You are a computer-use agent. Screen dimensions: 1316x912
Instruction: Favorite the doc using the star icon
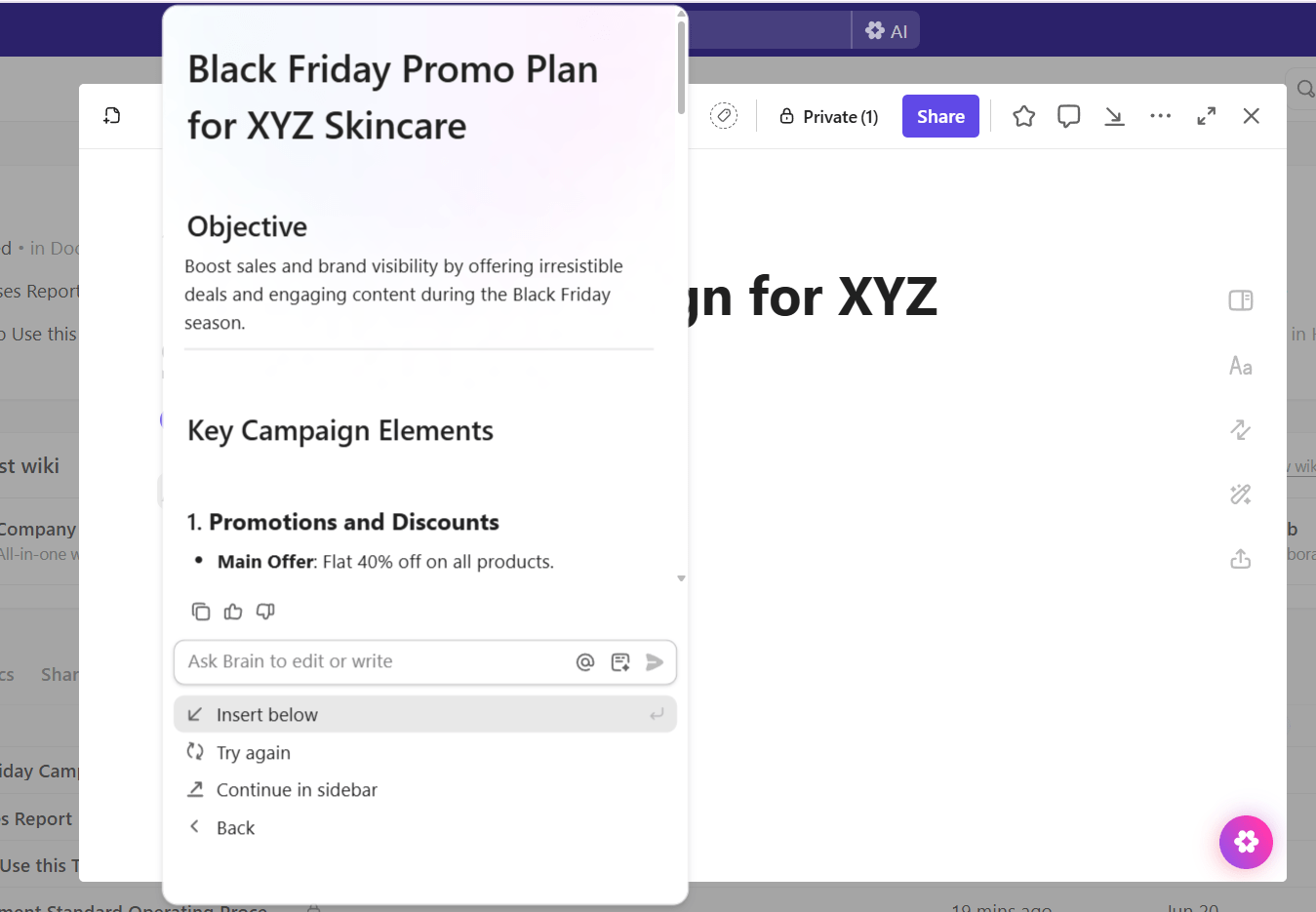[1023, 116]
